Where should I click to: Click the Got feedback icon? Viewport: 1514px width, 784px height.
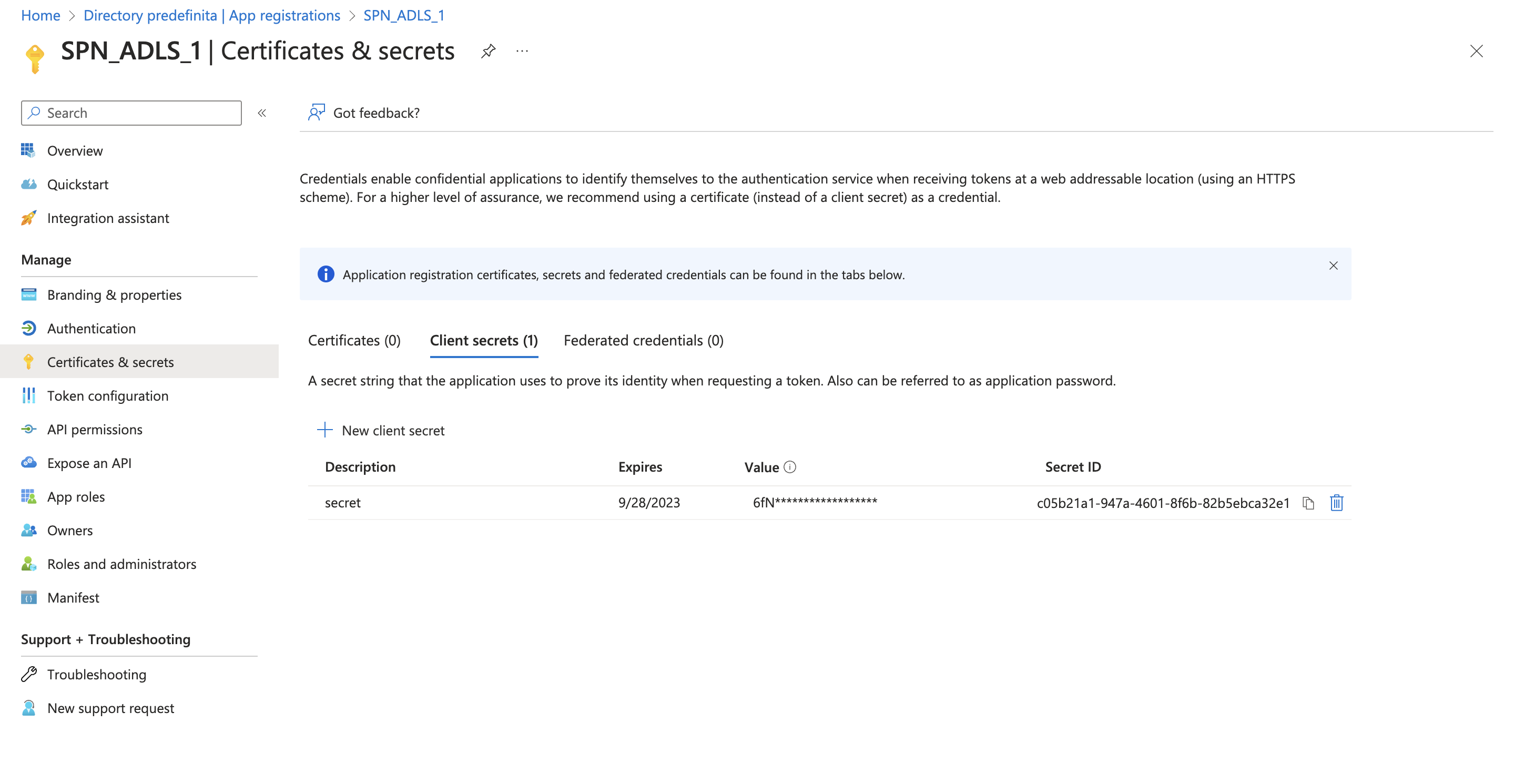click(317, 112)
